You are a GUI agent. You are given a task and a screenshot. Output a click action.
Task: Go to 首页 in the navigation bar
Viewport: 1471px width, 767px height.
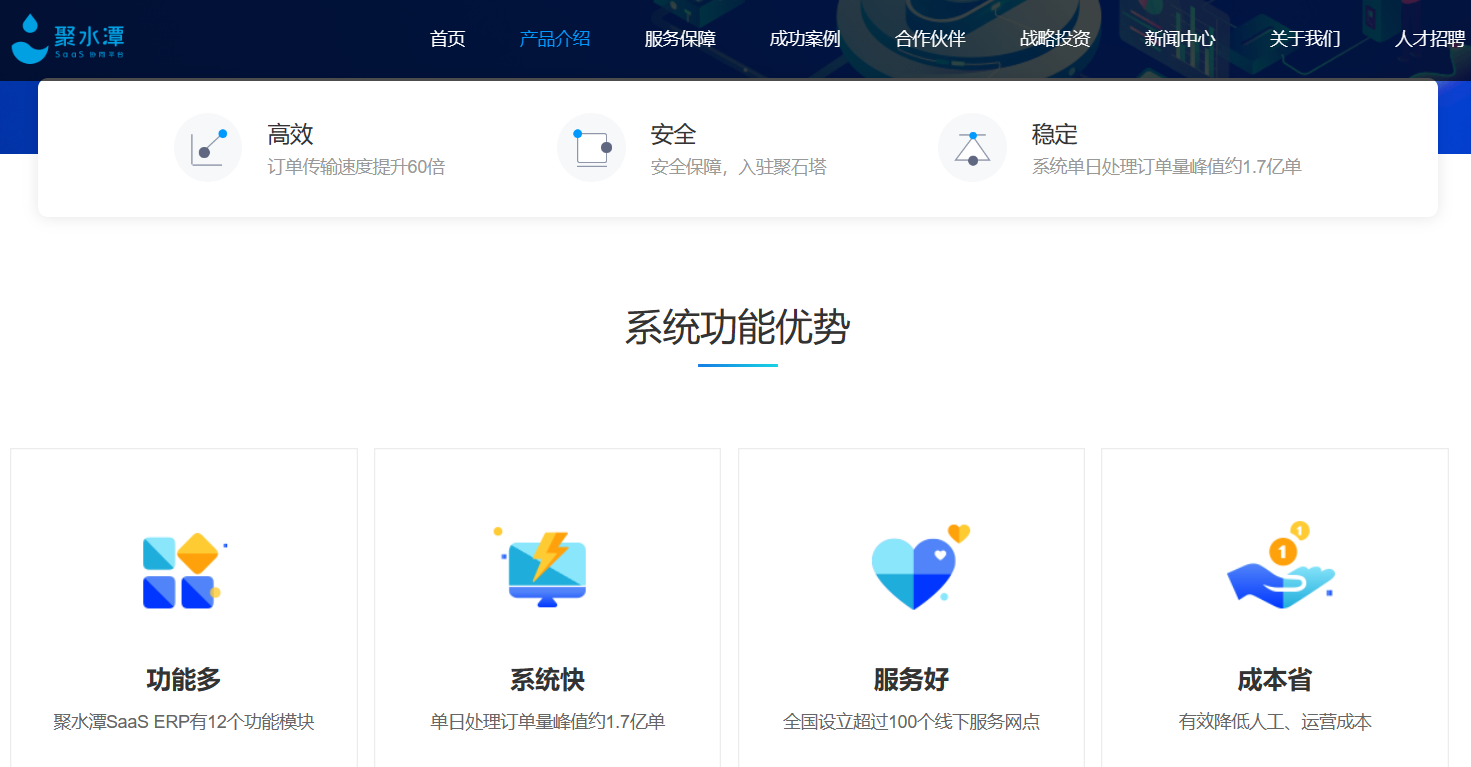pyautogui.click(x=447, y=39)
